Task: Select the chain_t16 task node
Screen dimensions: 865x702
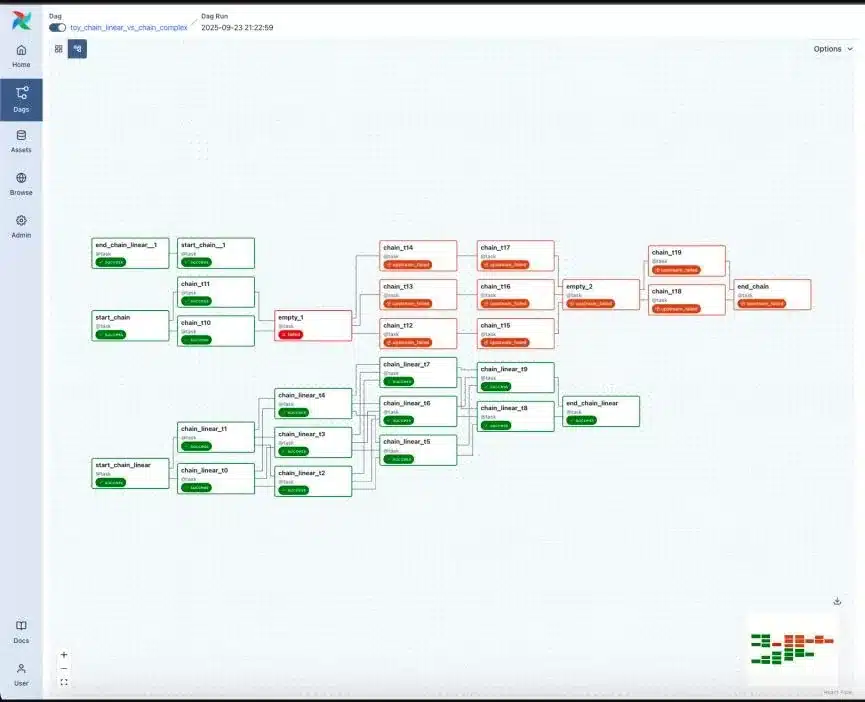Action: (x=515, y=294)
